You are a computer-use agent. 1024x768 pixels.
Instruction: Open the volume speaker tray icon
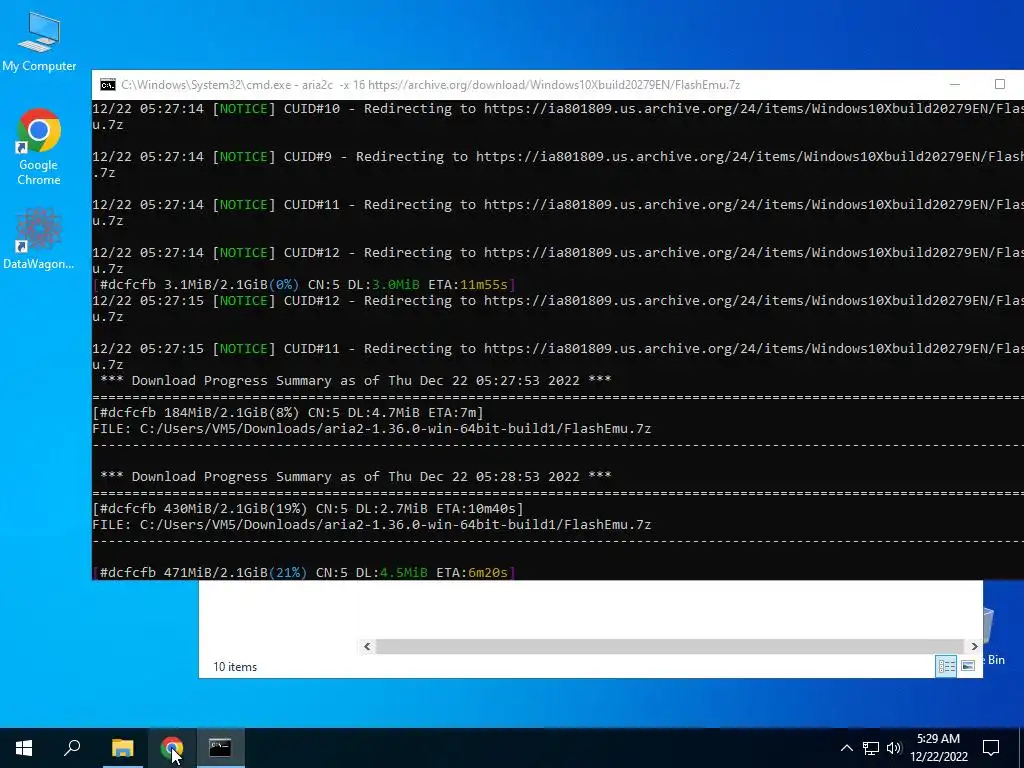pyautogui.click(x=894, y=748)
